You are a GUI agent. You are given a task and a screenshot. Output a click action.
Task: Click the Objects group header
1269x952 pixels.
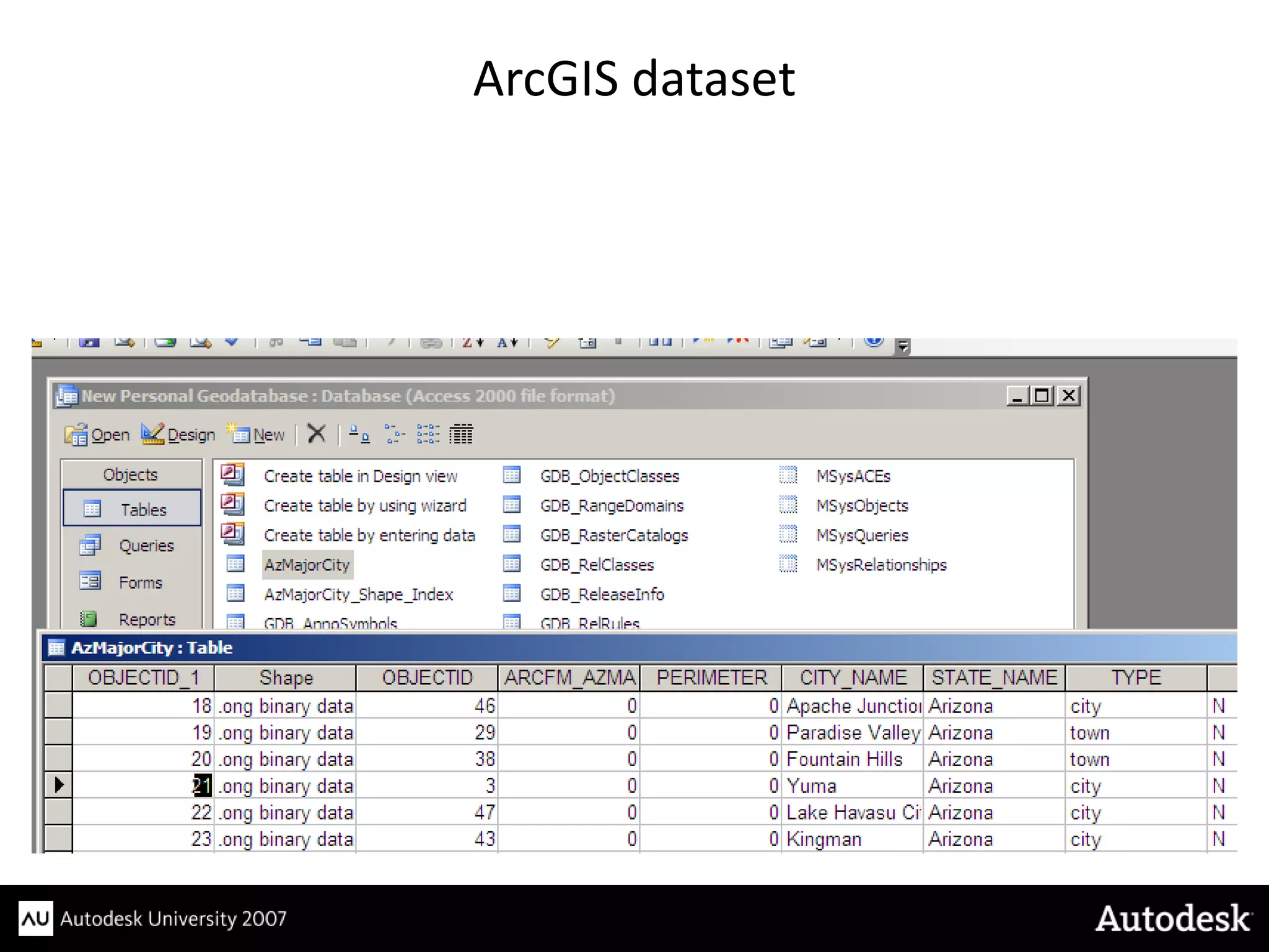pyautogui.click(x=131, y=474)
